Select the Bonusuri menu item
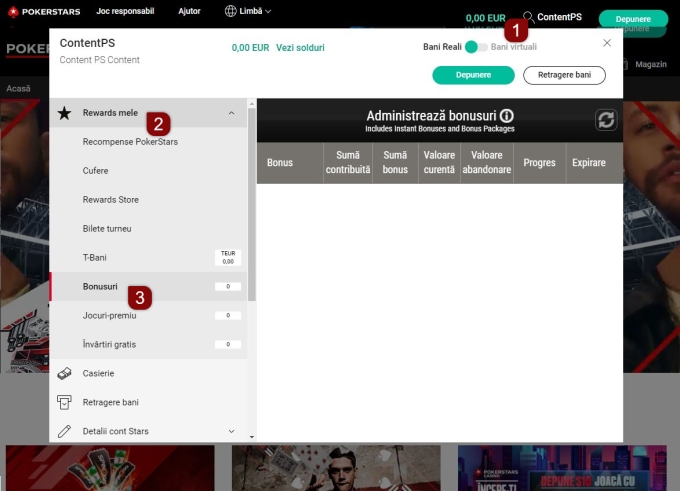The image size is (680, 491). (148, 287)
